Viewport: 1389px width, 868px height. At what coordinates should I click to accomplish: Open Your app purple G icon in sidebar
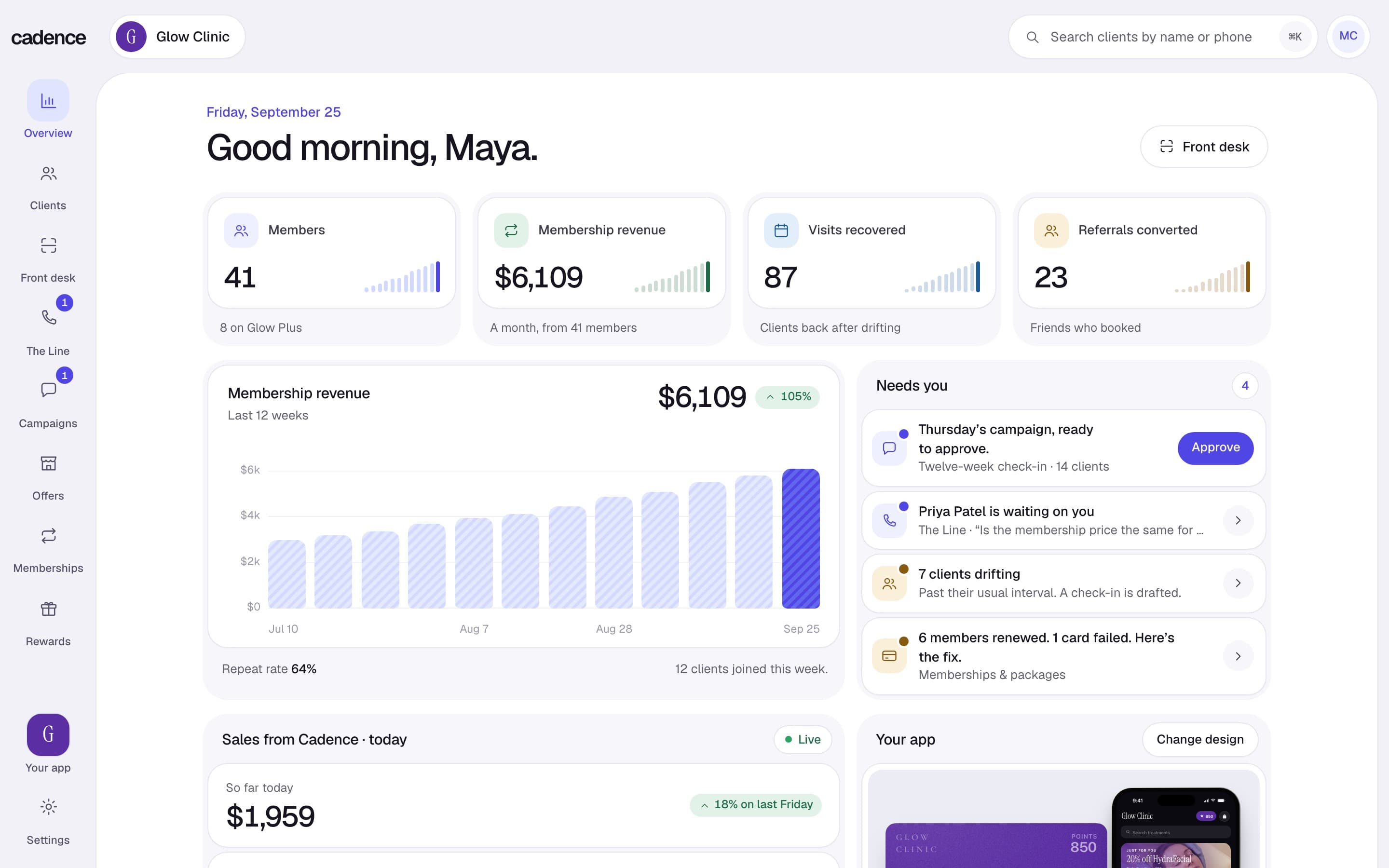coord(48,734)
